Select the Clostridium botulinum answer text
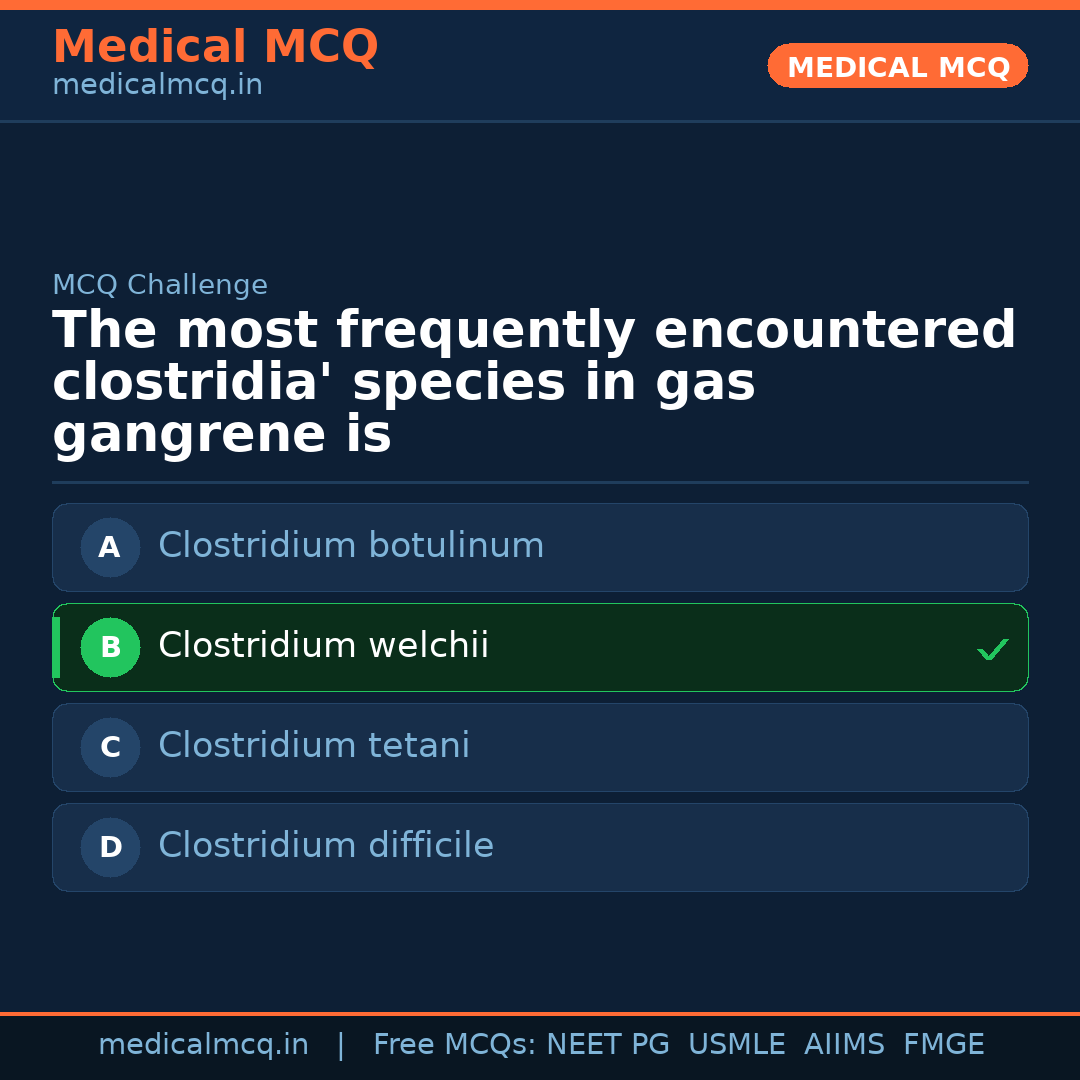 tap(351, 546)
